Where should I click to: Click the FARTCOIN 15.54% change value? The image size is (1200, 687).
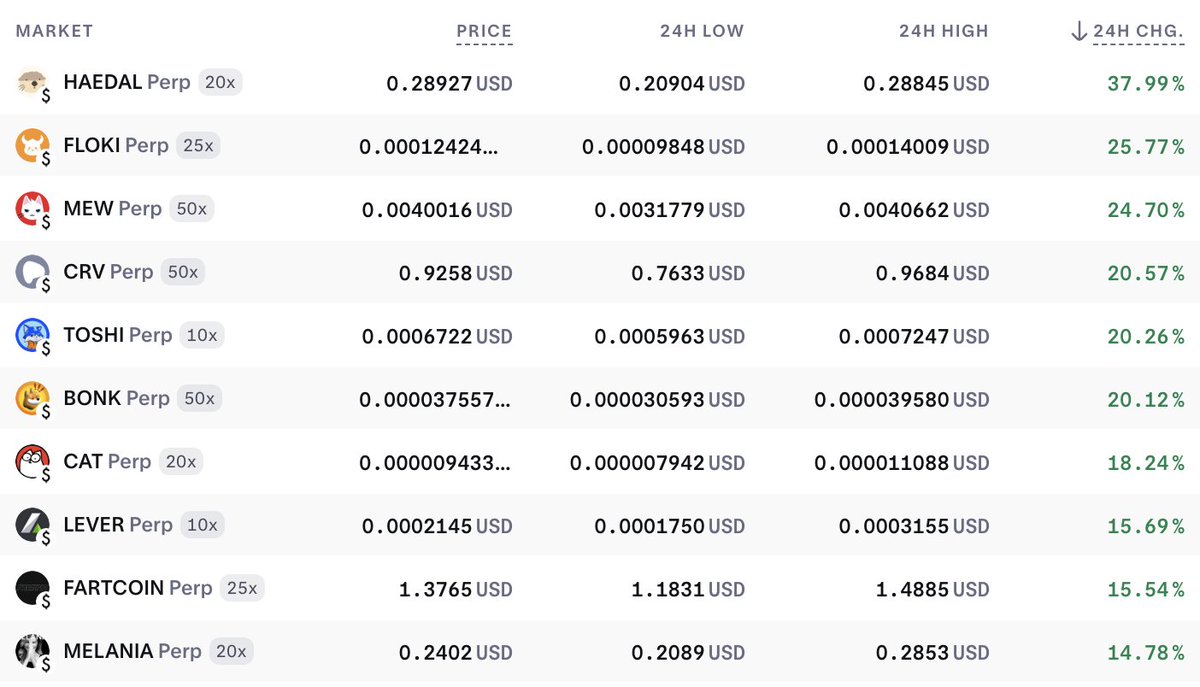(x=1146, y=590)
